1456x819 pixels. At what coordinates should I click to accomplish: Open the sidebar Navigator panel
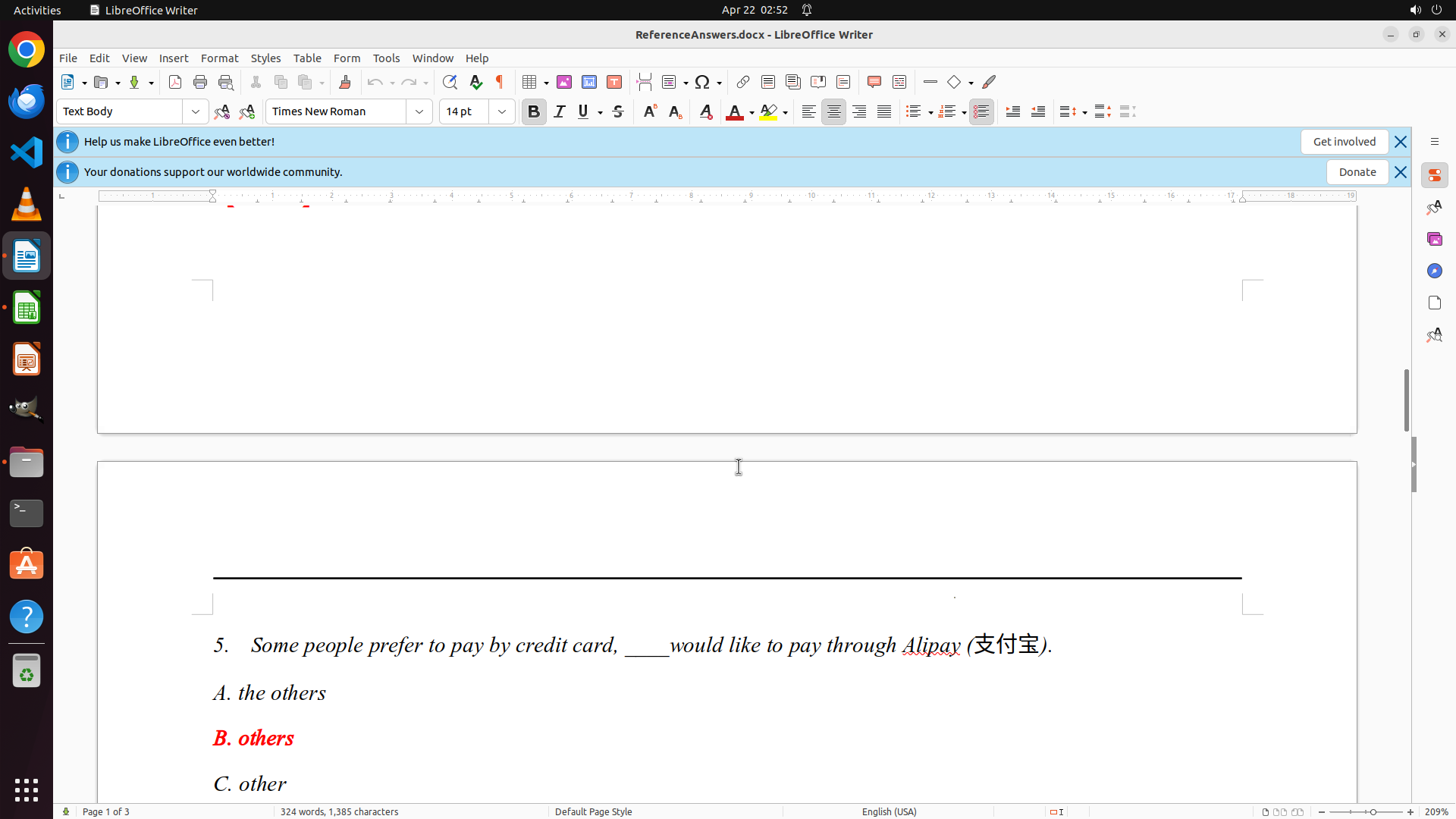coord(1434,271)
